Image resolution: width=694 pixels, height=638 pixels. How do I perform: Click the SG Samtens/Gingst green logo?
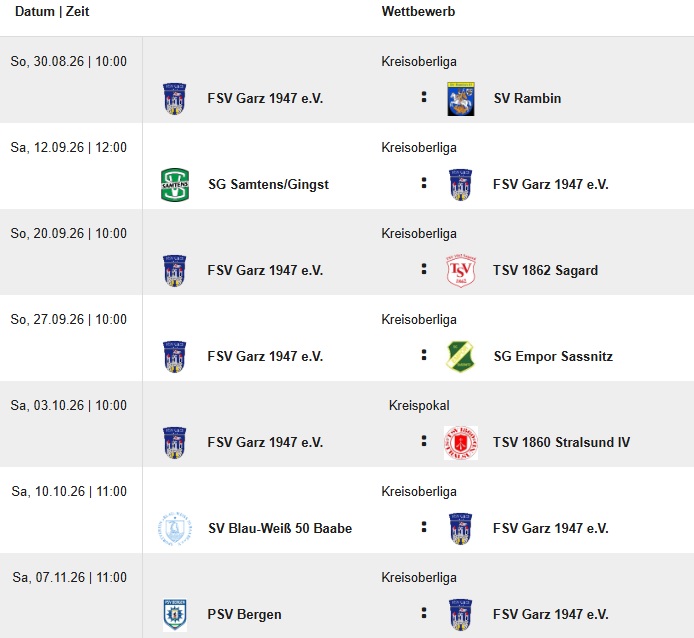point(175,185)
